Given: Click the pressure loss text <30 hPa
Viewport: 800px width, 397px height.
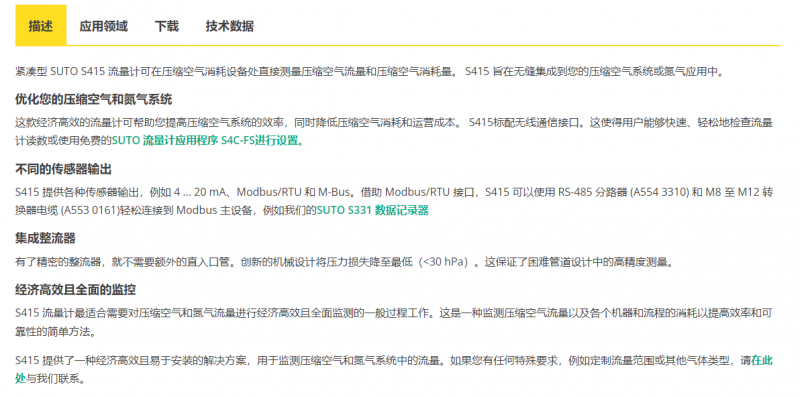Looking at the screenshot, I should (445, 262).
